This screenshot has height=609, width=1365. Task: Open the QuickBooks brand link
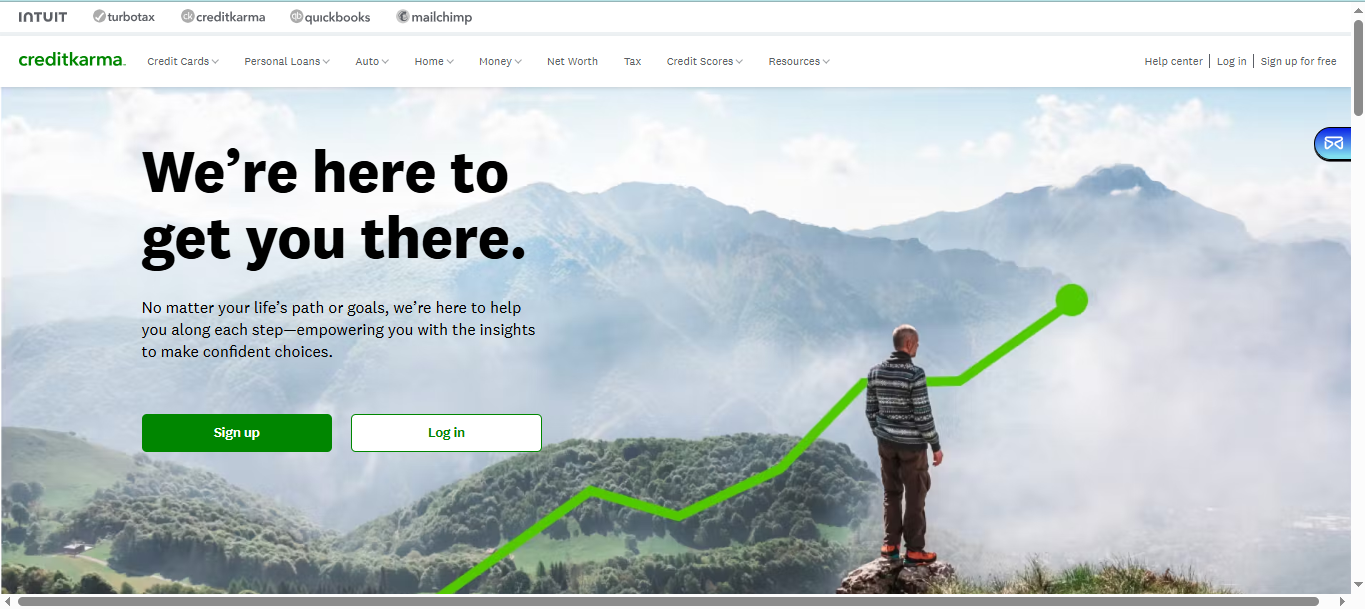330,17
